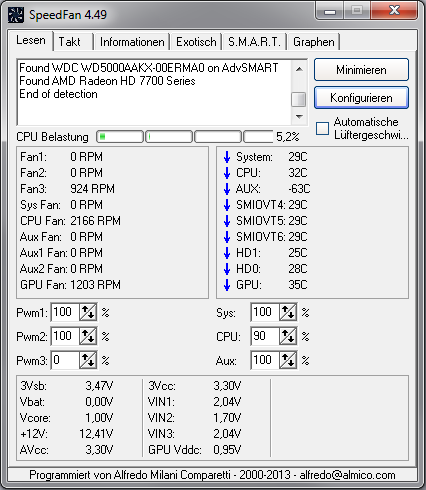Screen dimensions: 426x490
Task: Click the 5,2% CPU load value
Action: (288, 137)
